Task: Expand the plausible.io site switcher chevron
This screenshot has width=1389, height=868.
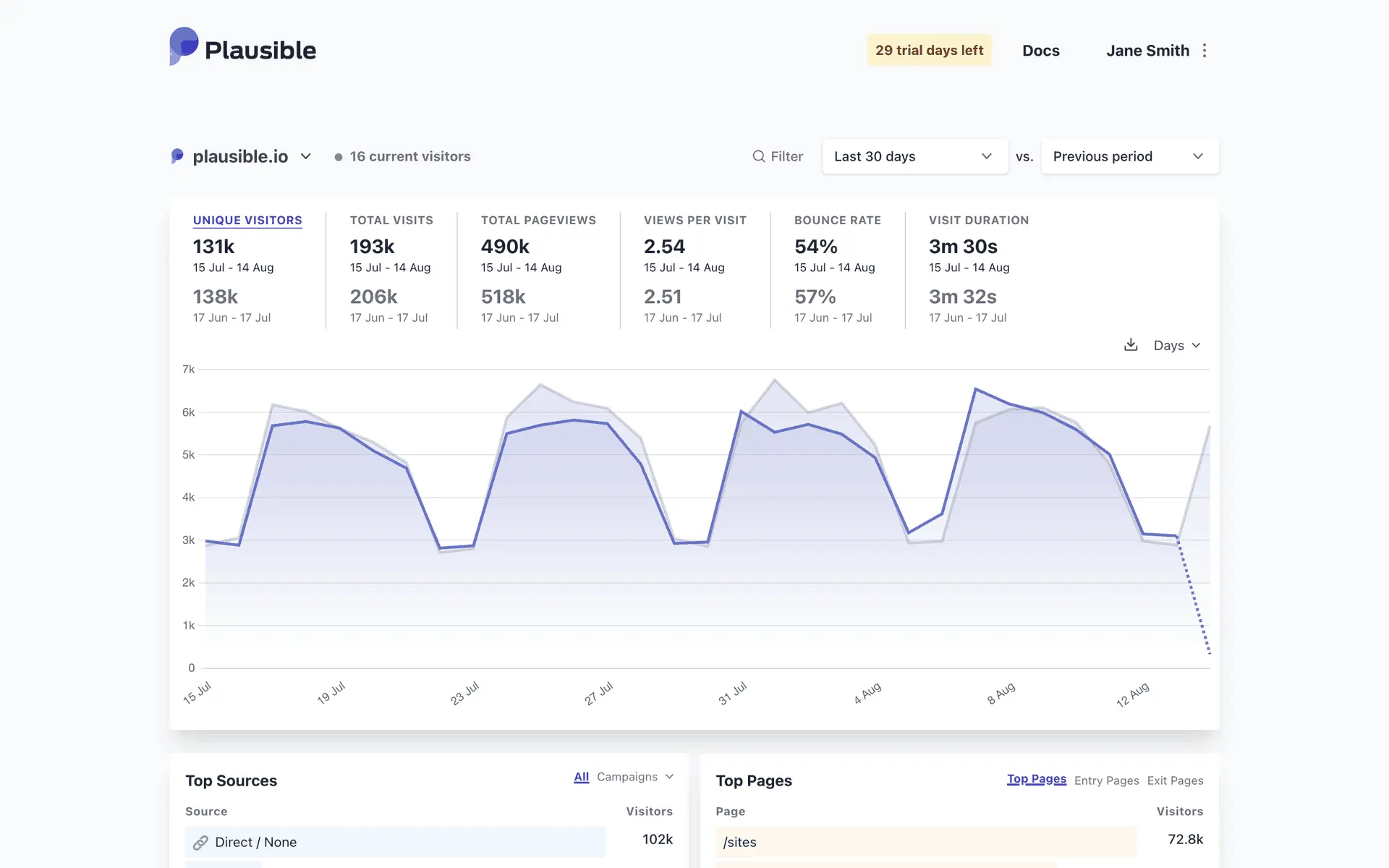Action: (306, 156)
